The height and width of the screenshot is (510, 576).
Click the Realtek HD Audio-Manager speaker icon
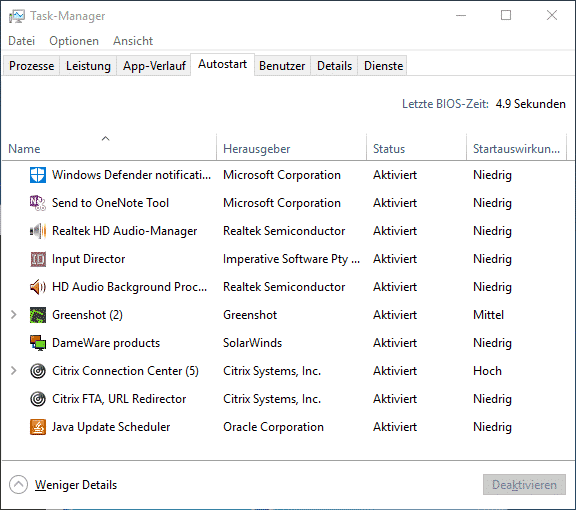[x=38, y=231]
